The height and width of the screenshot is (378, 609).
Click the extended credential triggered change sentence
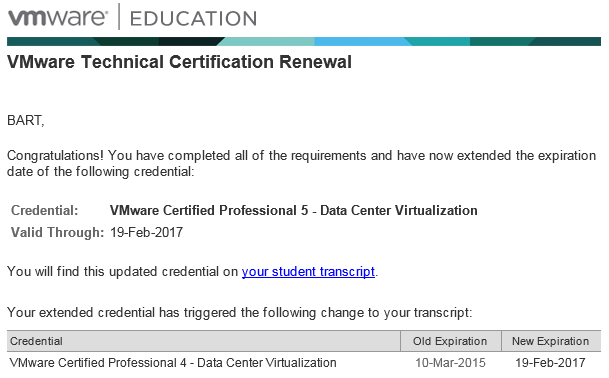(x=240, y=313)
